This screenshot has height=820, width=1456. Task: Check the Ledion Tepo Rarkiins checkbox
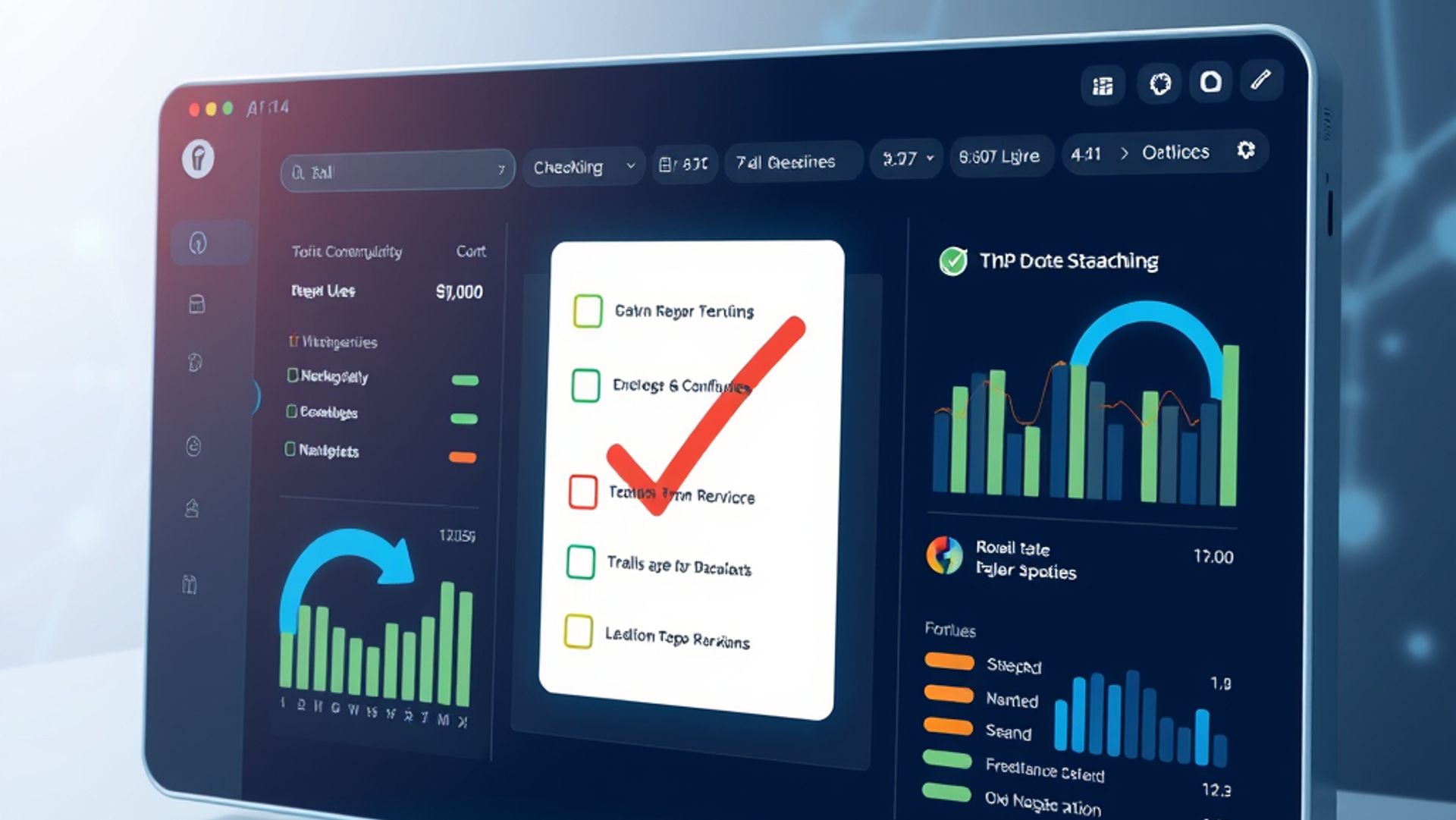(x=579, y=632)
